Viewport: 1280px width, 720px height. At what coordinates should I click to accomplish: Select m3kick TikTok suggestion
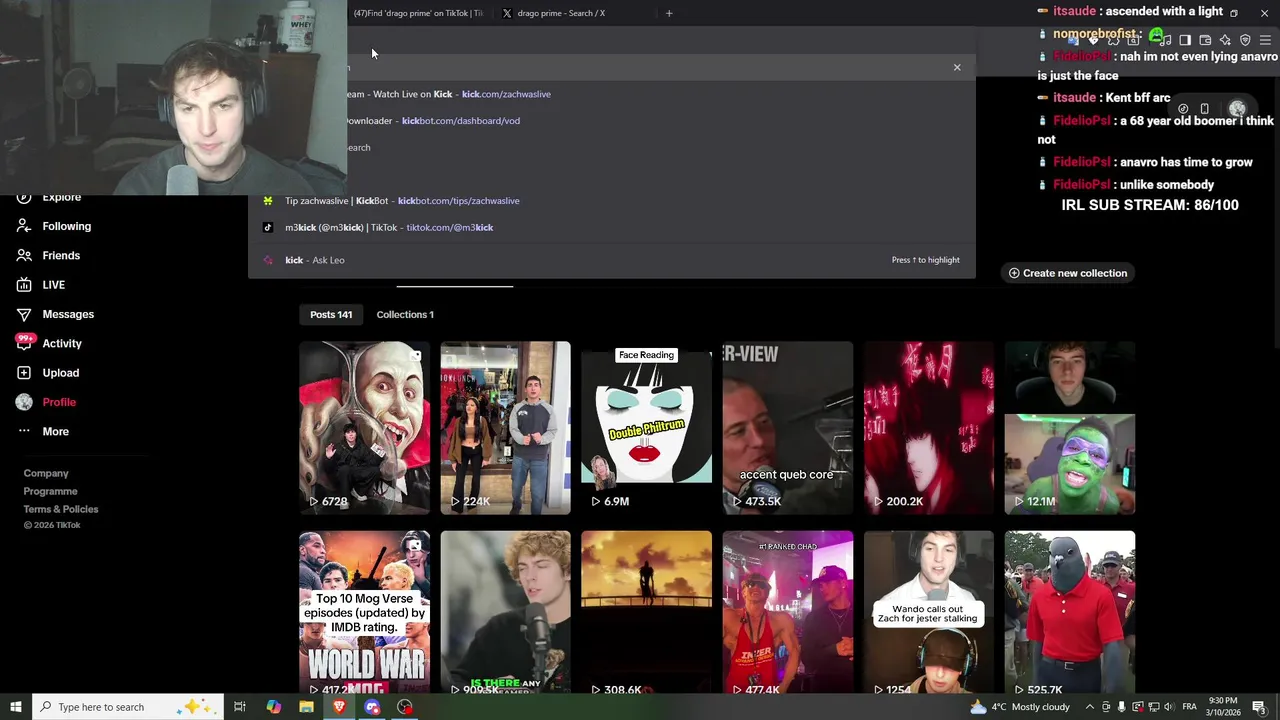click(612, 228)
